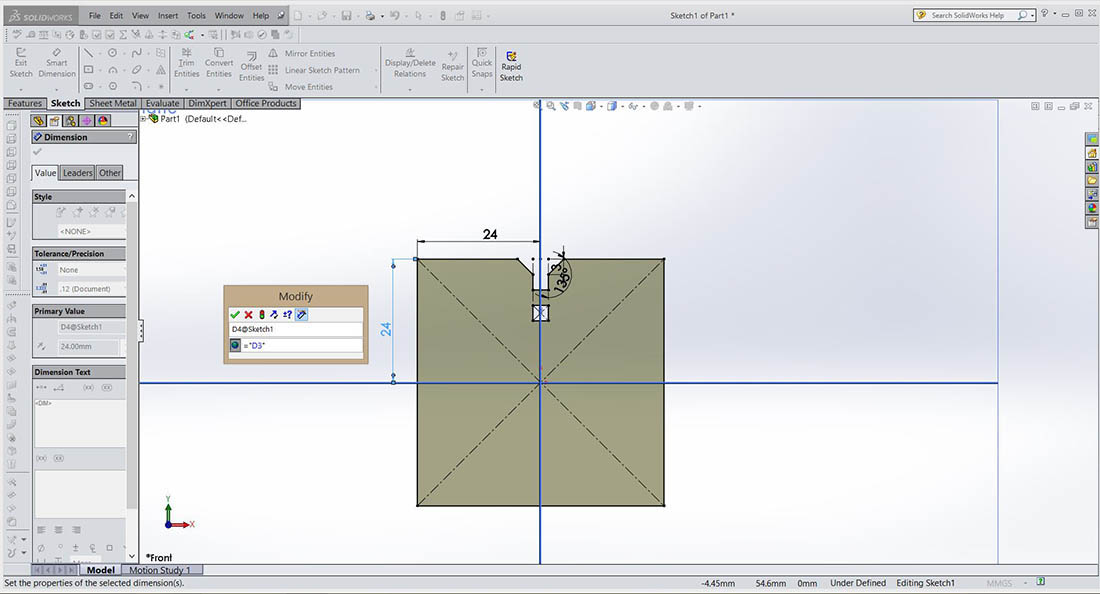Viewport: 1100px width, 594px height.
Task: Switch to the Evaluate tab
Action: click(x=163, y=103)
